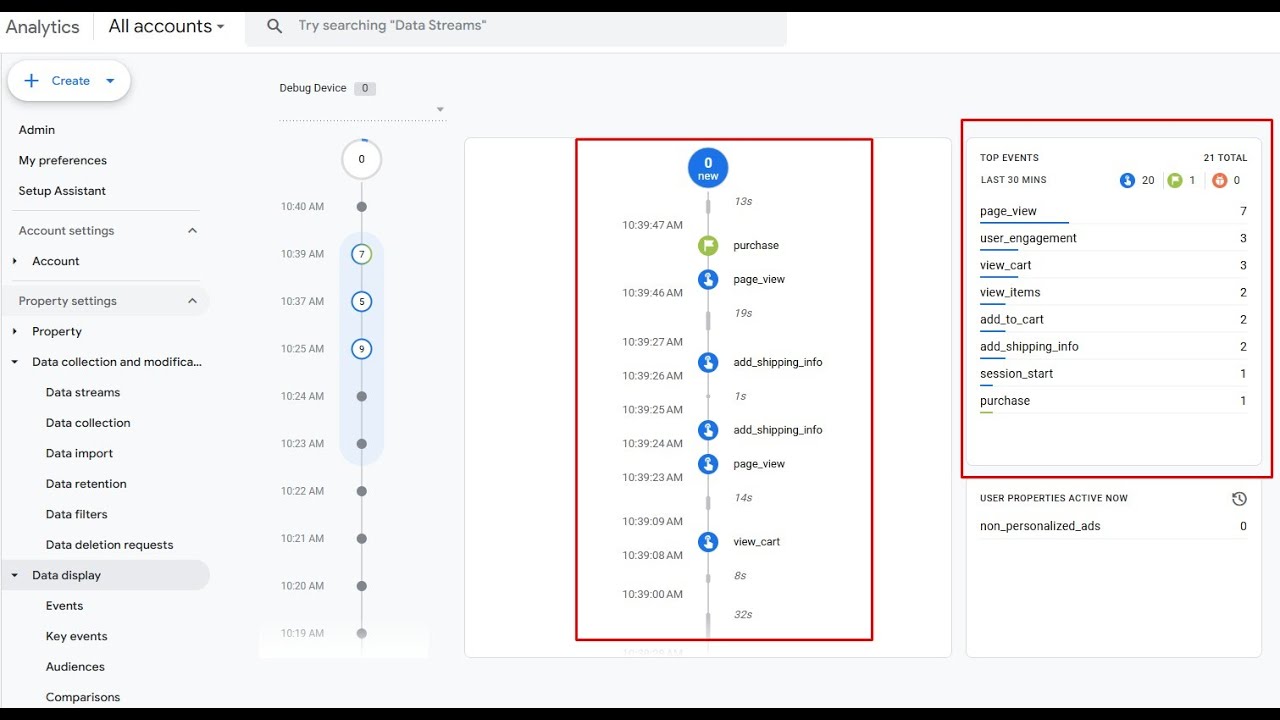Image resolution: width=1280 pixels, height=720 pixels.
Task: Click the blue events count icon showing 20
Action: 1127,180
